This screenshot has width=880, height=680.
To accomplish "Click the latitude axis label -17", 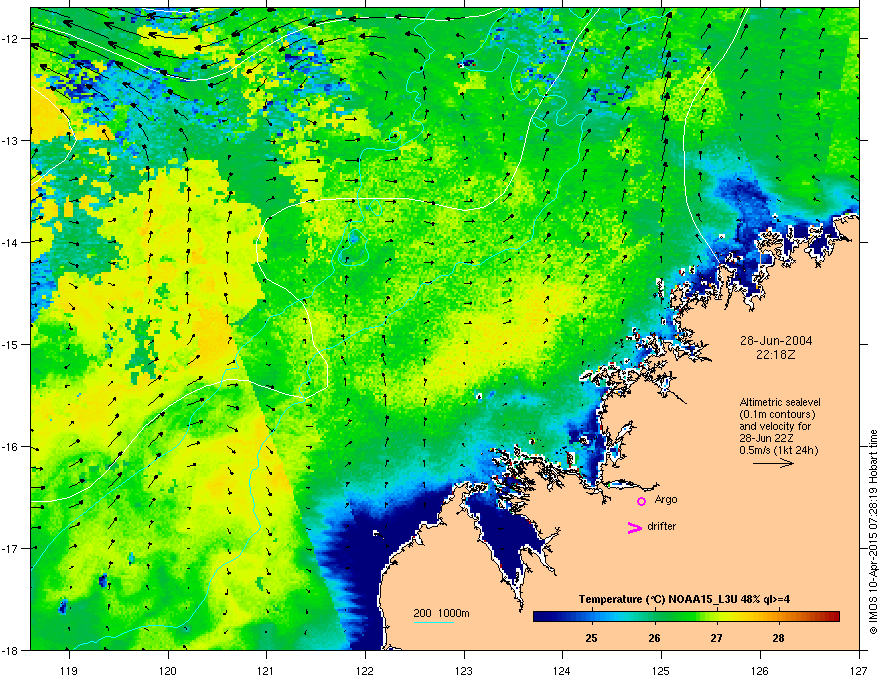I will tap(11, 548).
